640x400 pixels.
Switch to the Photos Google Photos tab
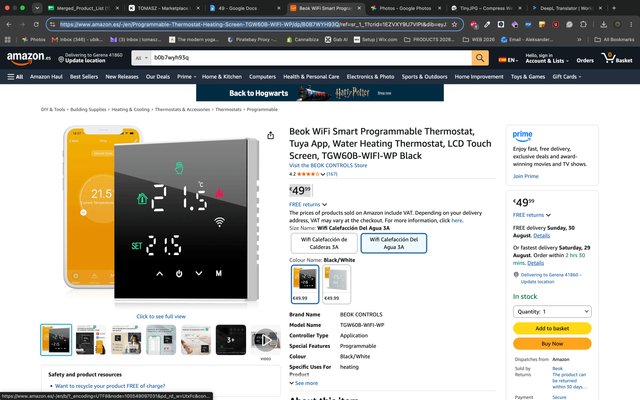click(406, 8)
